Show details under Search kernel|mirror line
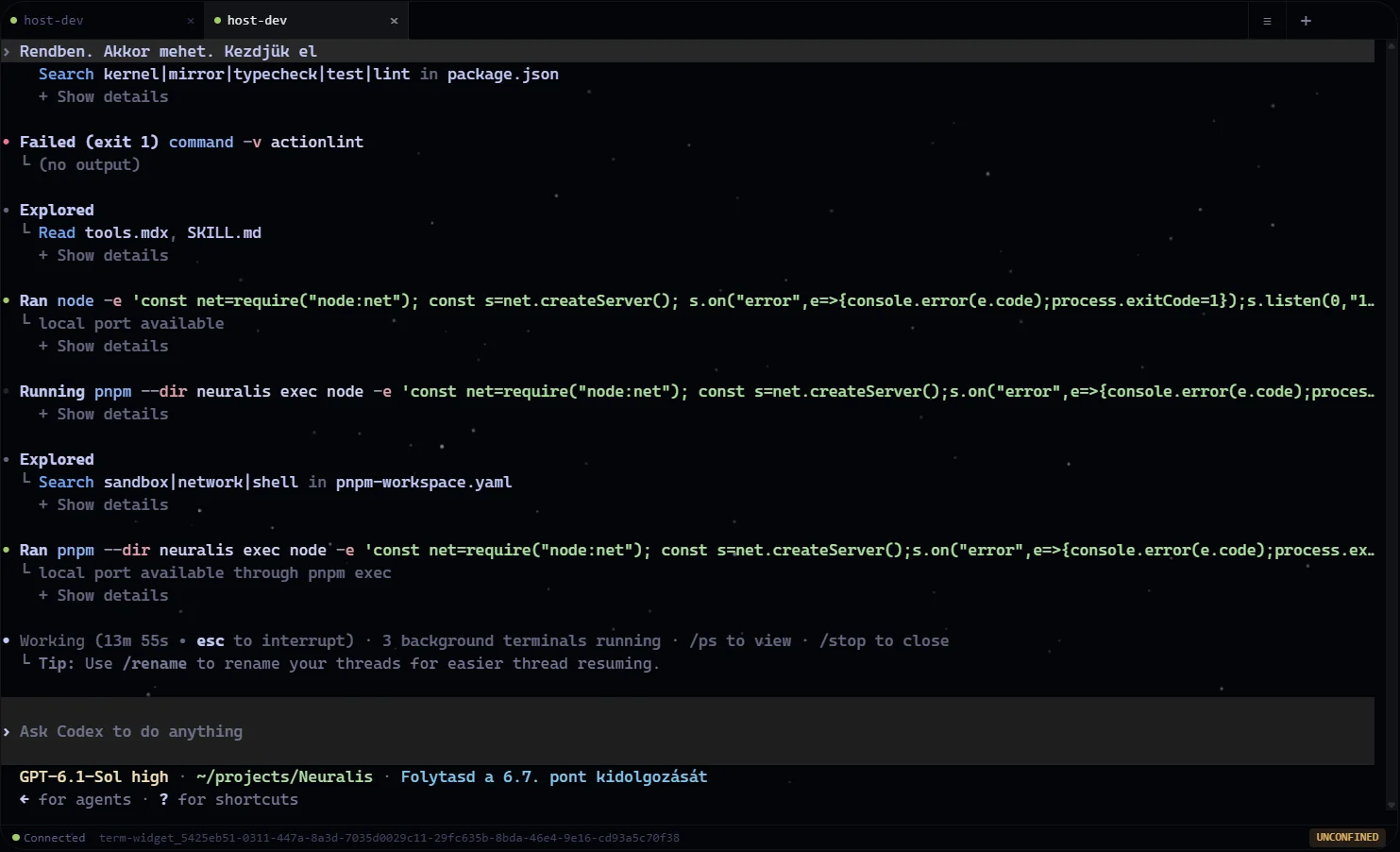Viewport: 1400px width, 852px height. tap(104, 96)
